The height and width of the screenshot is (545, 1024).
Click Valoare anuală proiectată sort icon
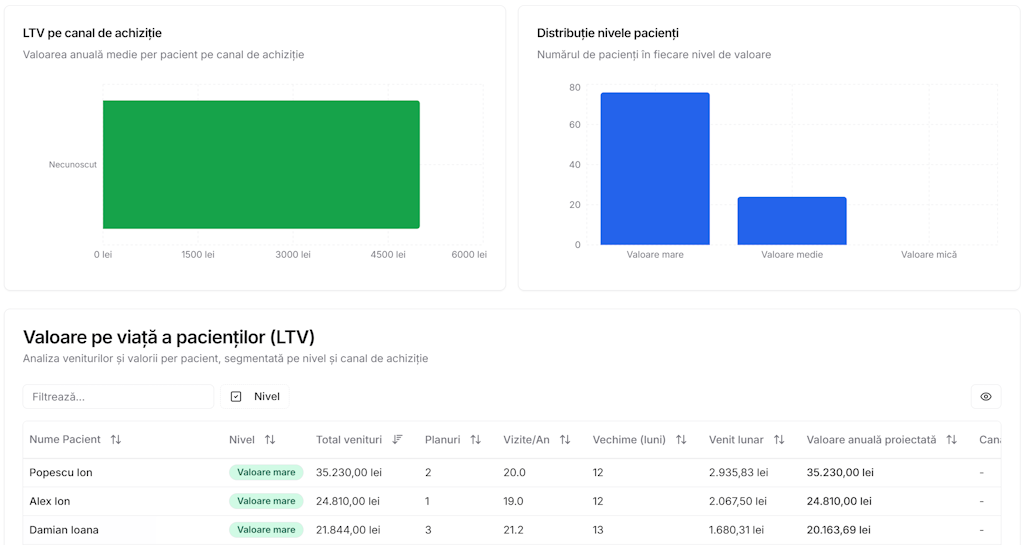(x=952, y=440)
